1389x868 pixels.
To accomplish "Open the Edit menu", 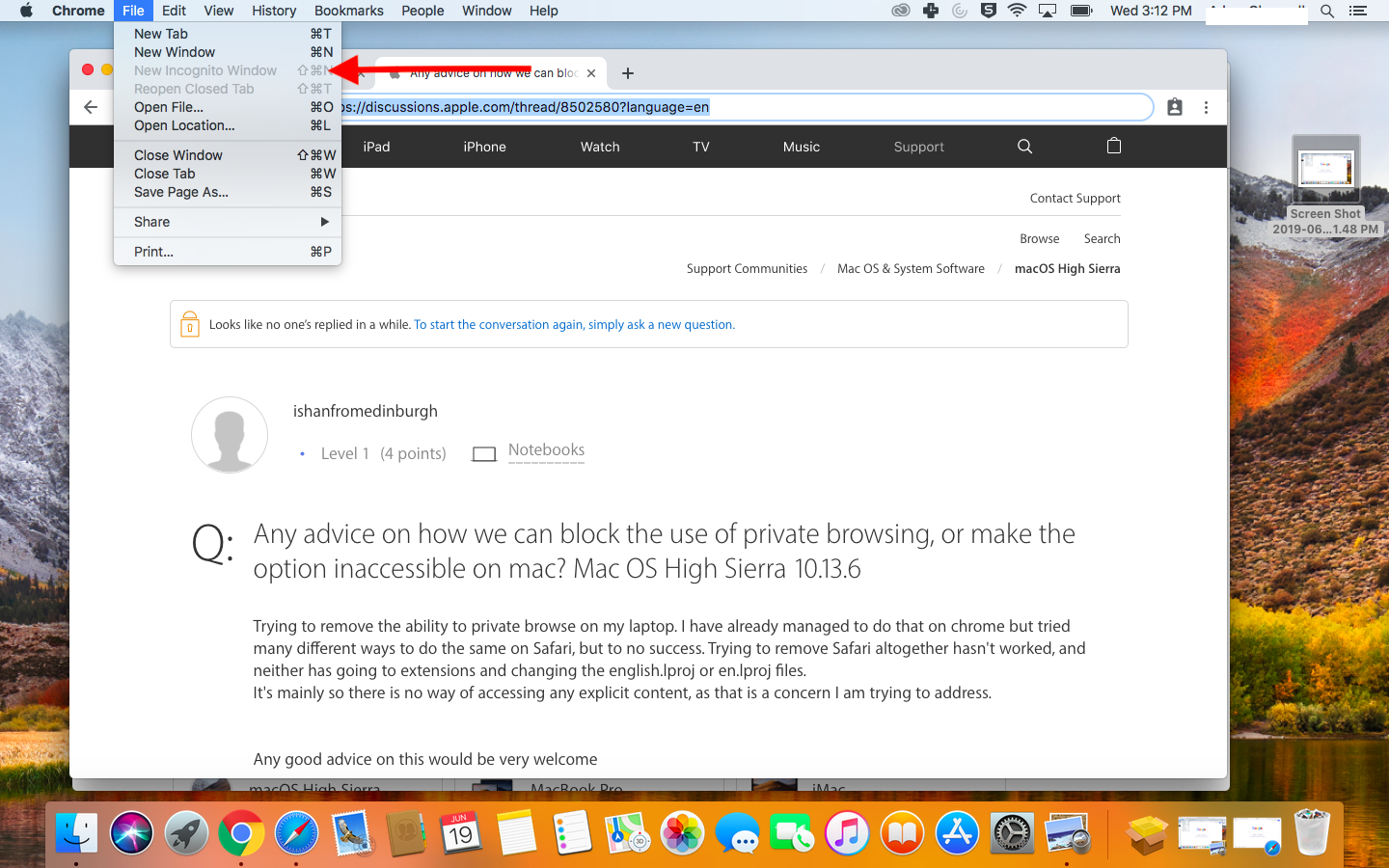I will pyautogui.click(x=175, y=11).
